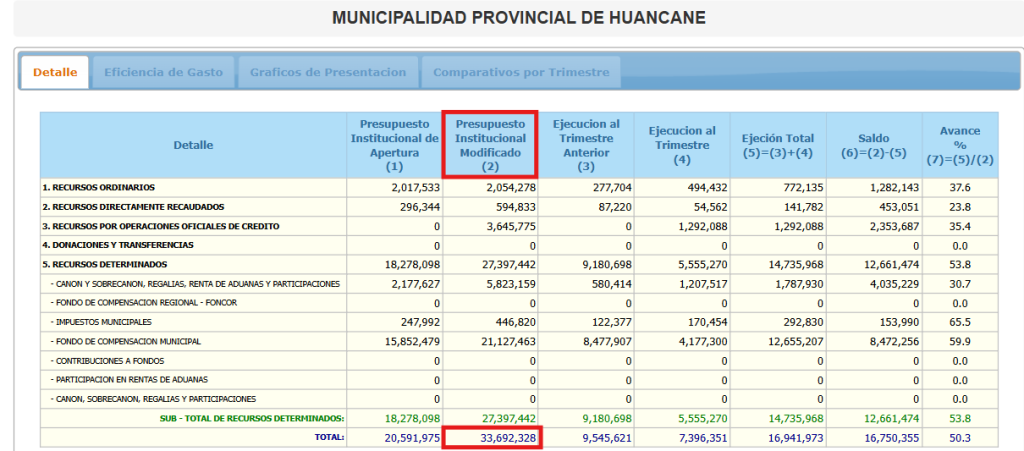Click CANON, SOBRECANON, REGALIAS Y PARTICIPACIONES label

[x=153, y=399]
